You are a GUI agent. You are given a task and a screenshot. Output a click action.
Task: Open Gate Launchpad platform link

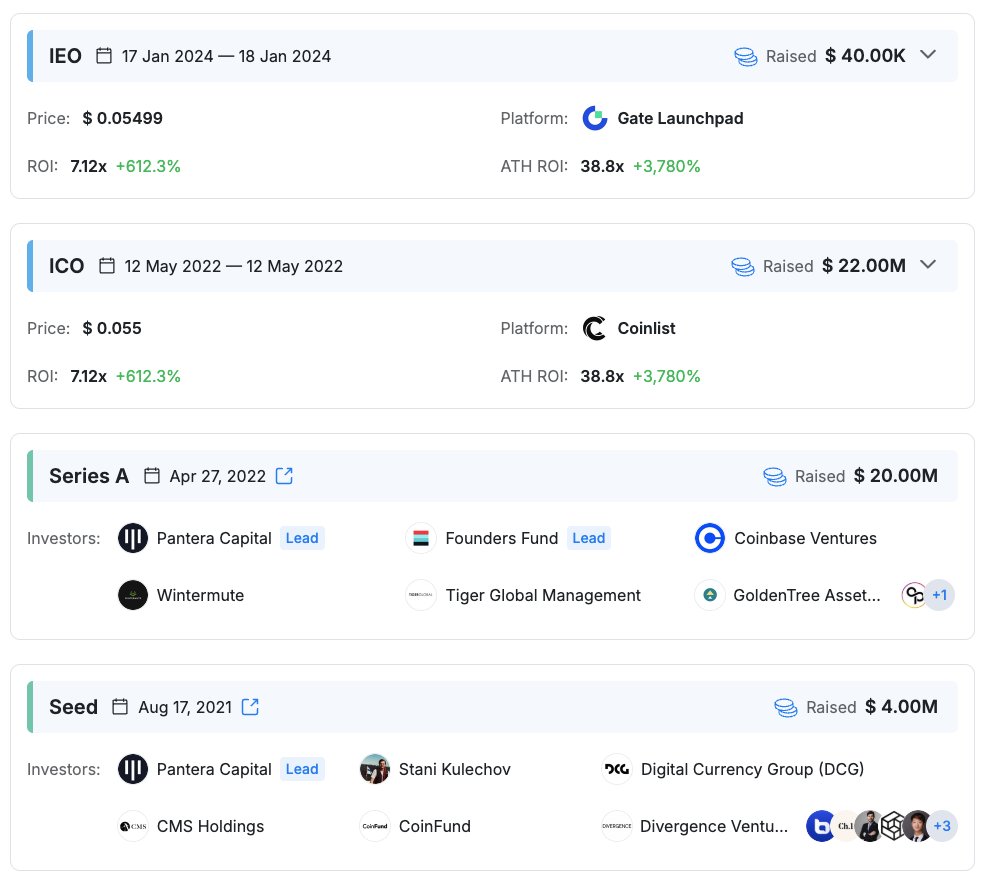[680, 118]
